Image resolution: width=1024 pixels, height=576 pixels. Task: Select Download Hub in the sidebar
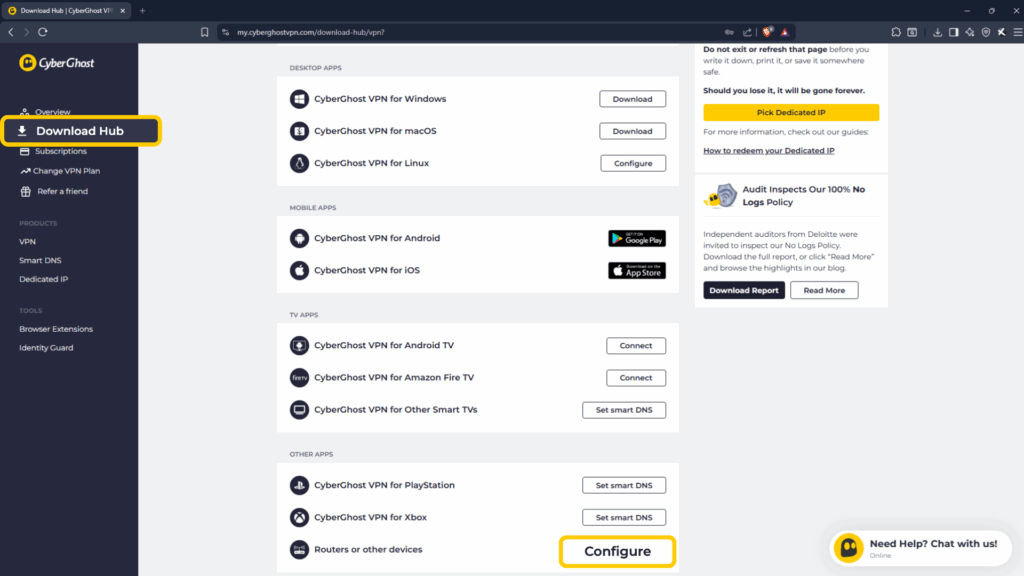(81, 131)
